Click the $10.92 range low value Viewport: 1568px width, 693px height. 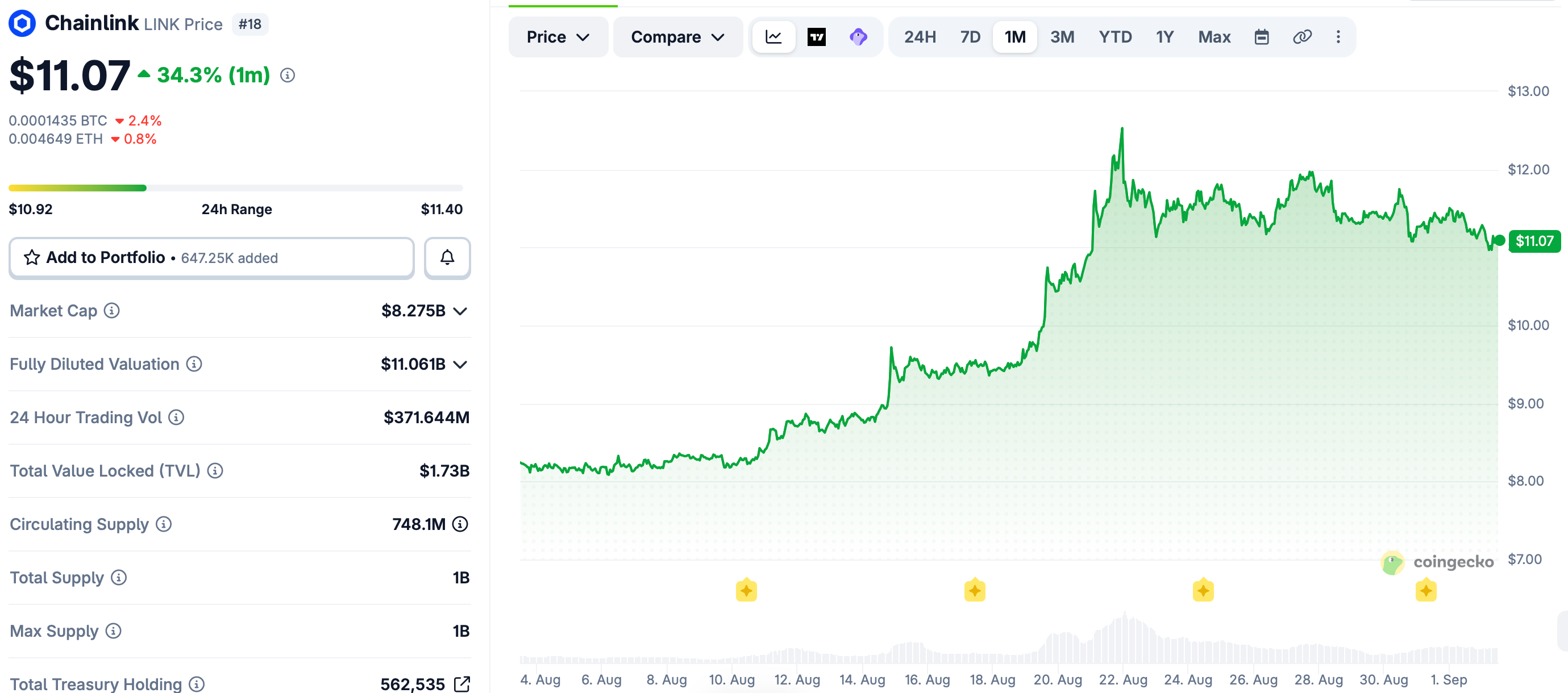(x=31, y=209)
